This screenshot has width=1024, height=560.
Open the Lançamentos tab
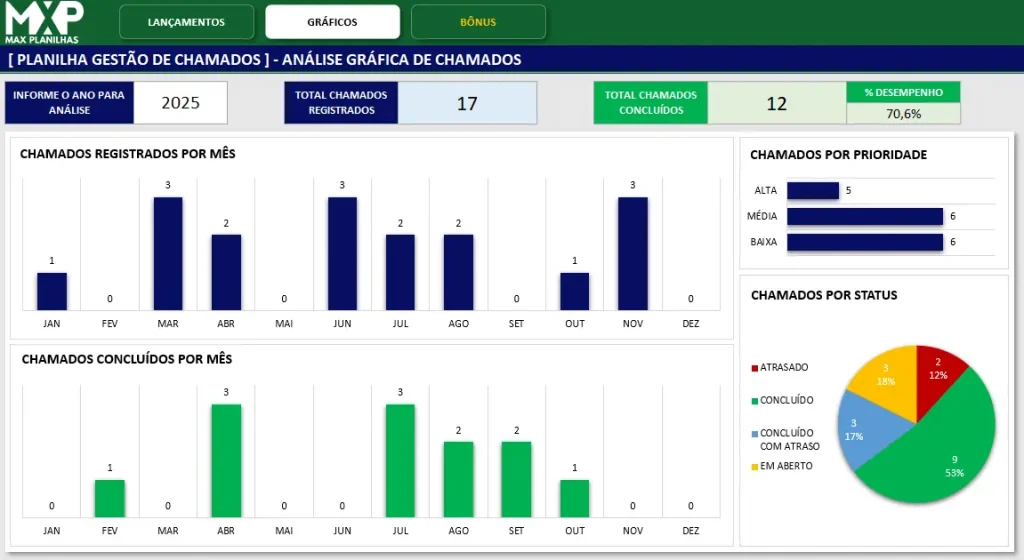186,22
